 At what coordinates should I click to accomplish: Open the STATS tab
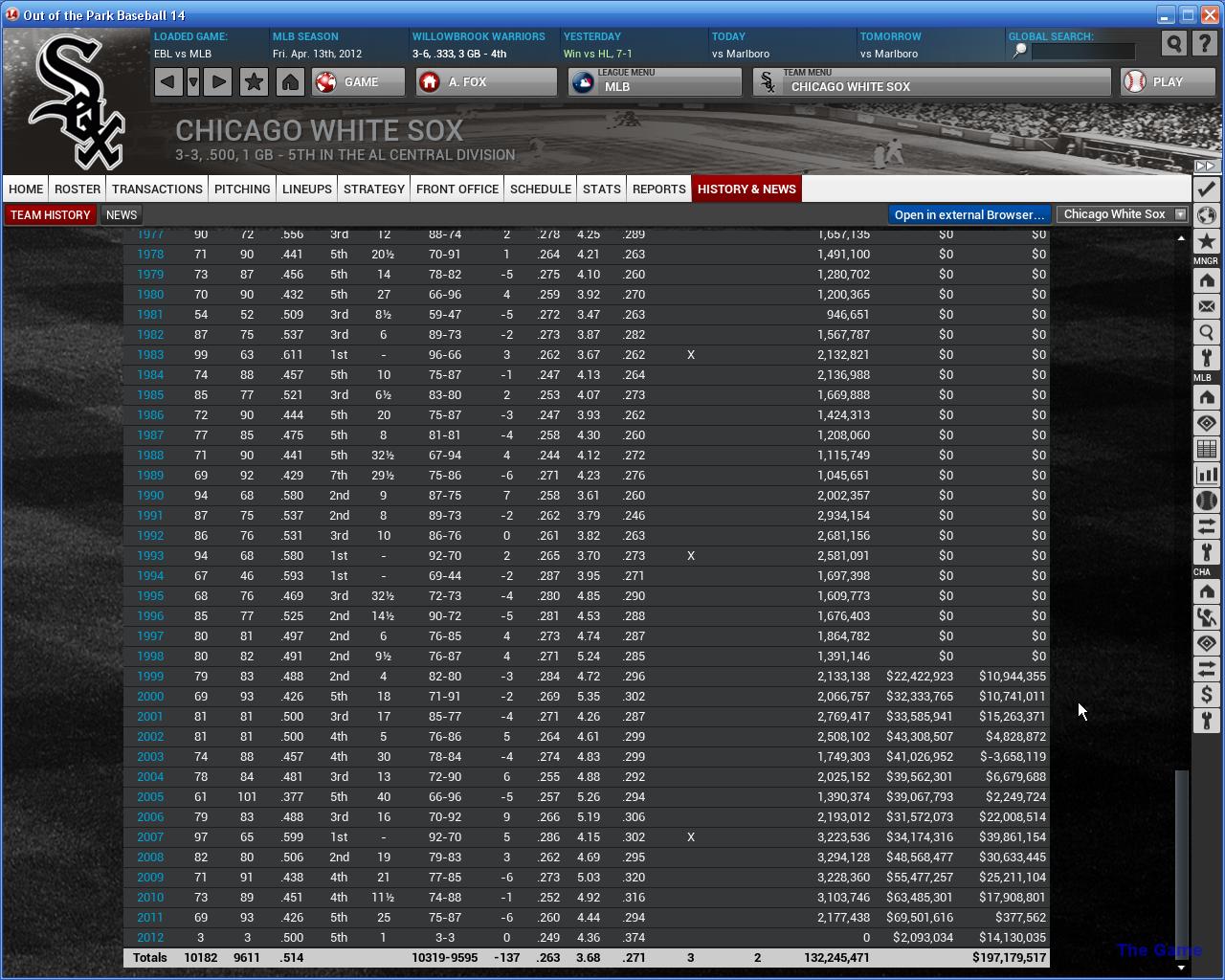[602, 189]
